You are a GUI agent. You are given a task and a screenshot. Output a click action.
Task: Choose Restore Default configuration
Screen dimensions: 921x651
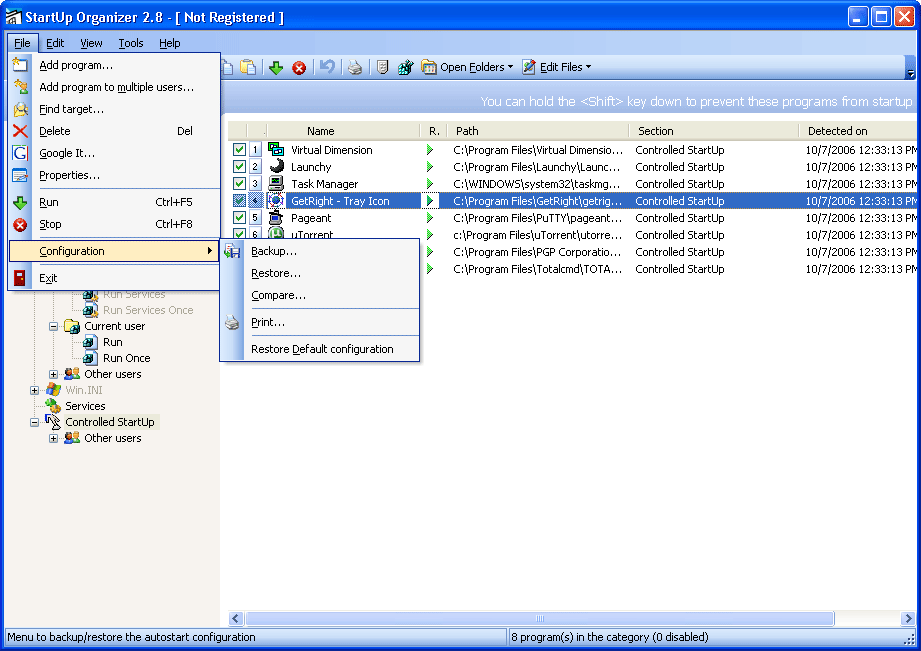tap(320, 349)
